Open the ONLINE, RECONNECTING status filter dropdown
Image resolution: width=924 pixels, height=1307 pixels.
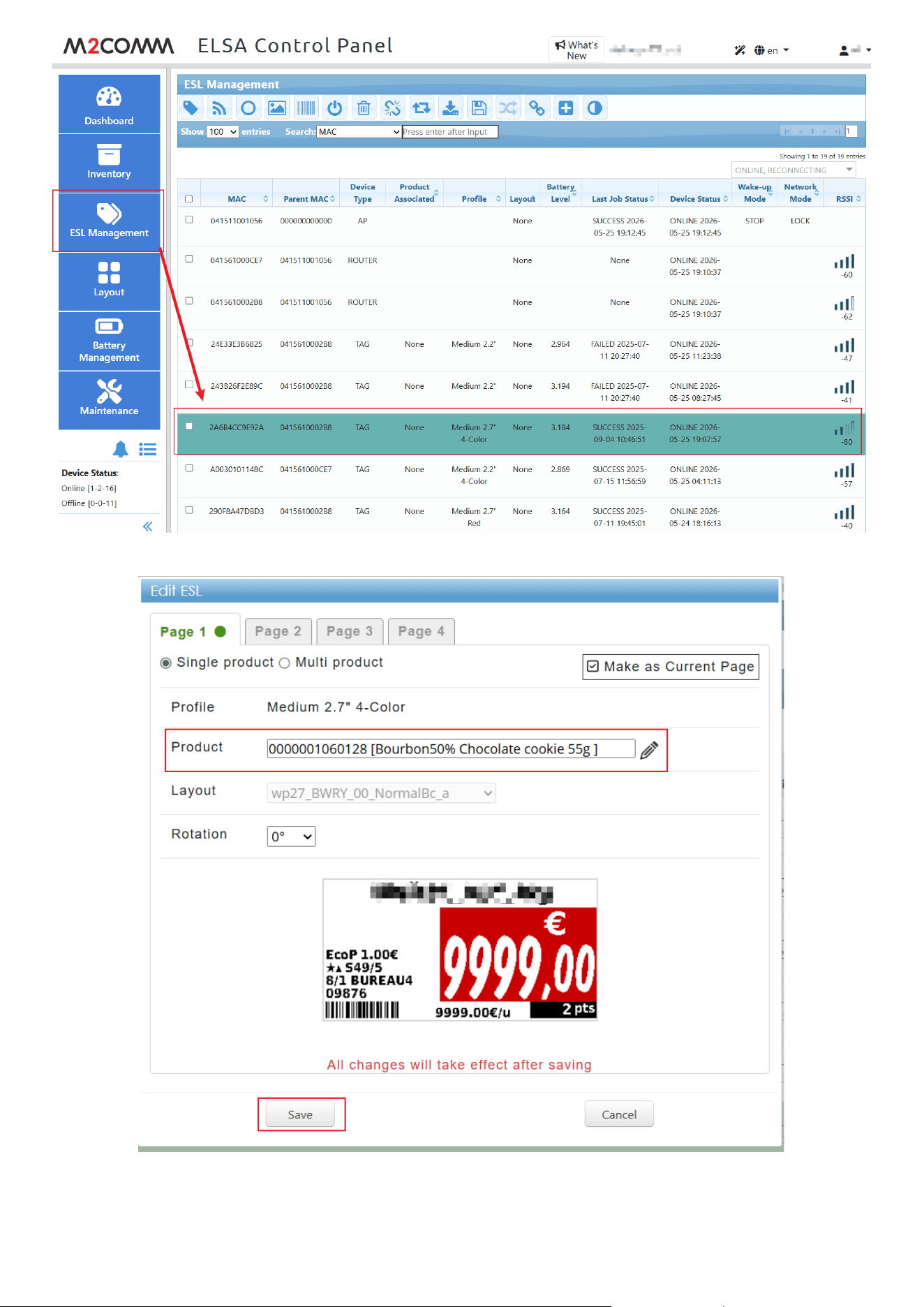(793, 170)
